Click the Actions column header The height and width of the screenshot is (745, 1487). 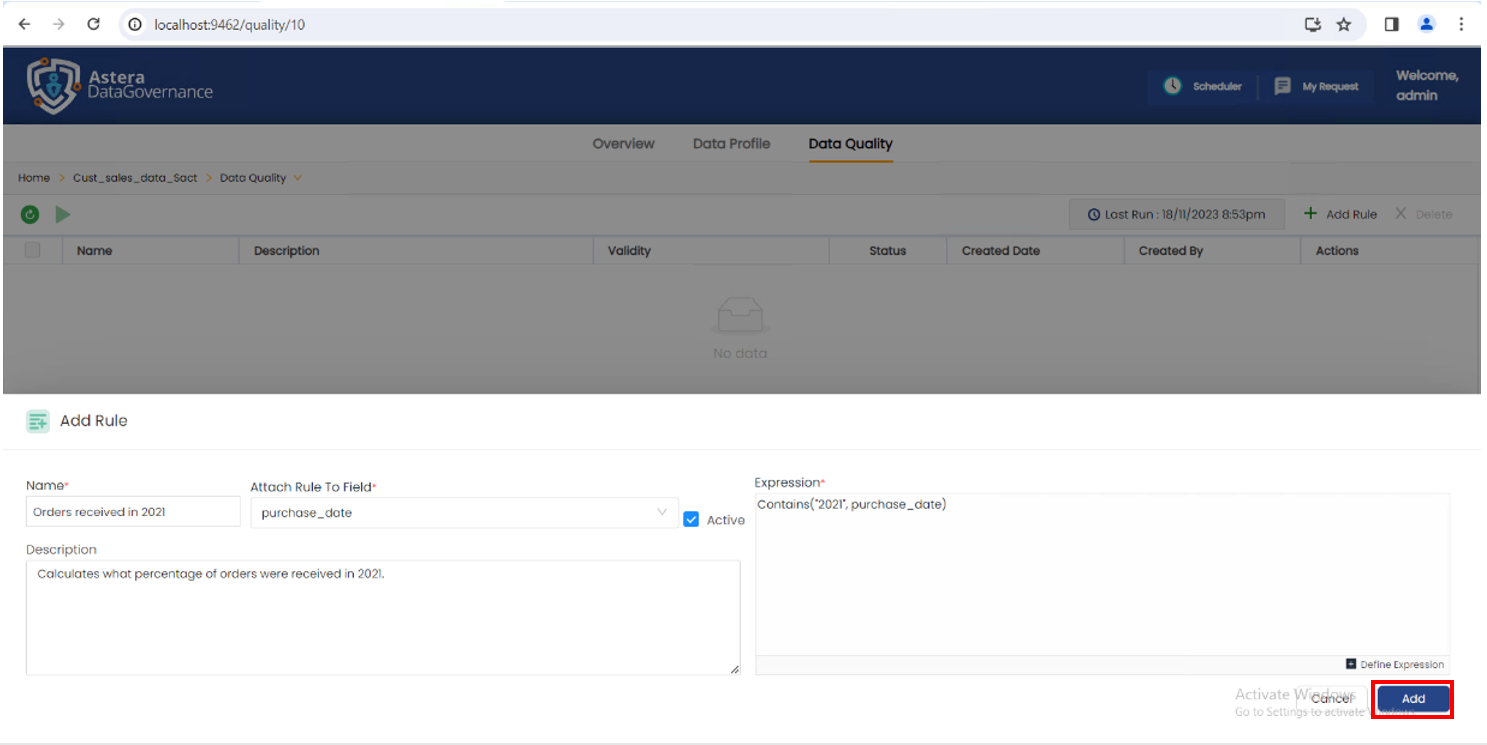(1337, 251)
